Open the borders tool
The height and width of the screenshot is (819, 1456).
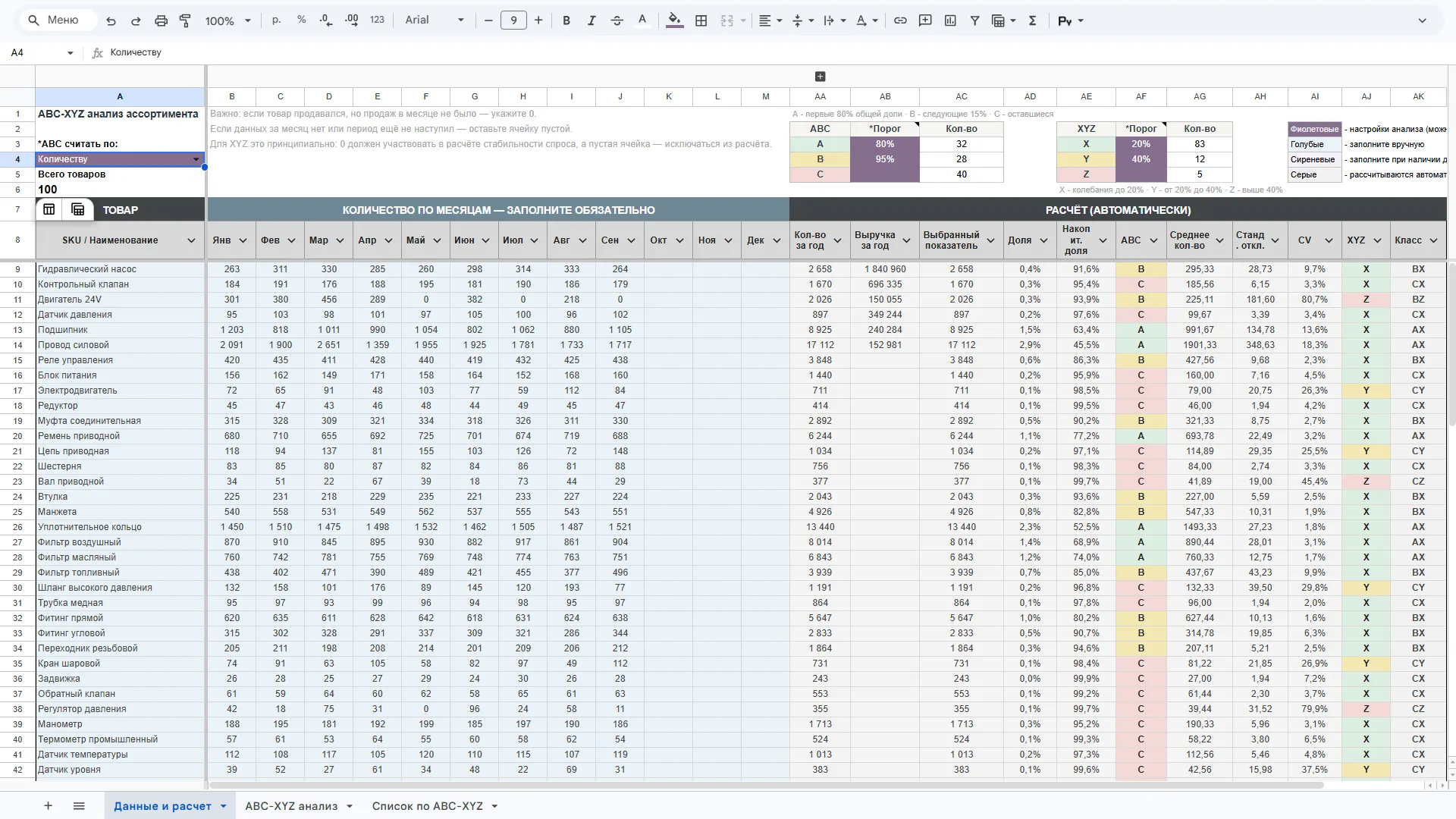coord(701,20)
